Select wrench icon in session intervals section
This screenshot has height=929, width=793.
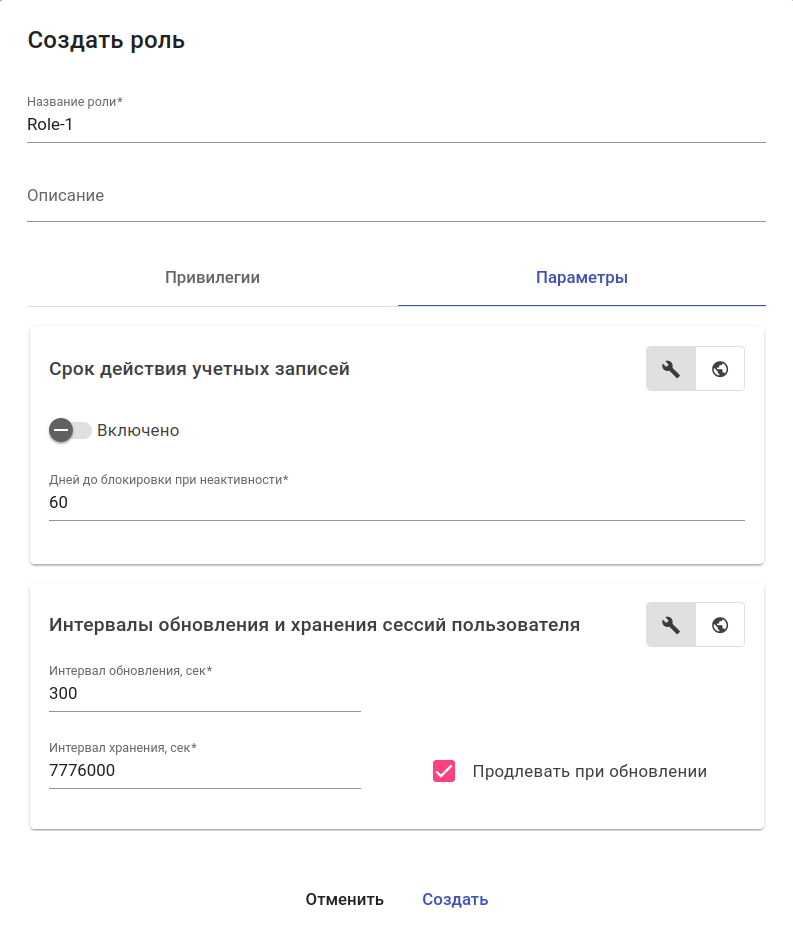point(671,625)
